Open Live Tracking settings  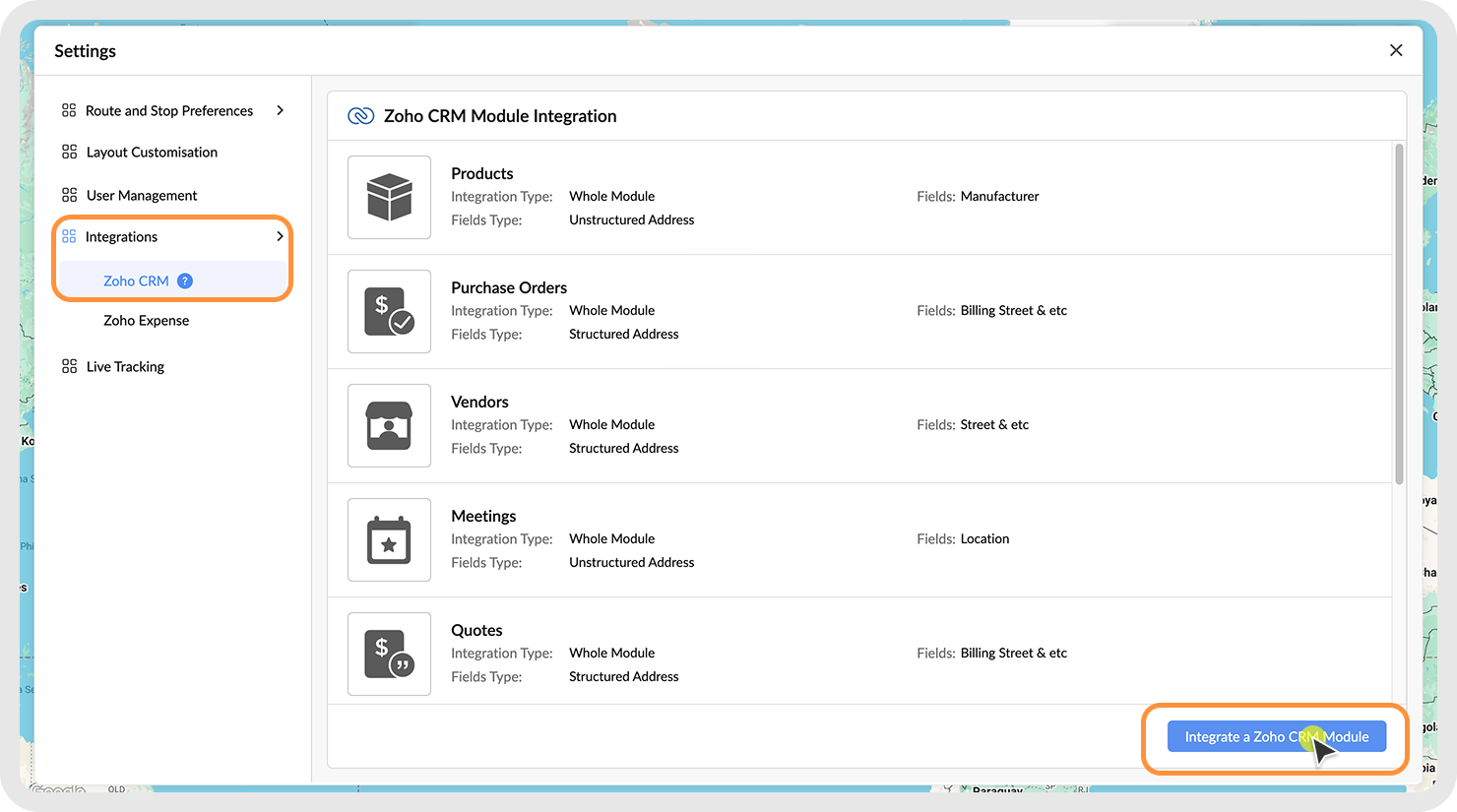125,367
